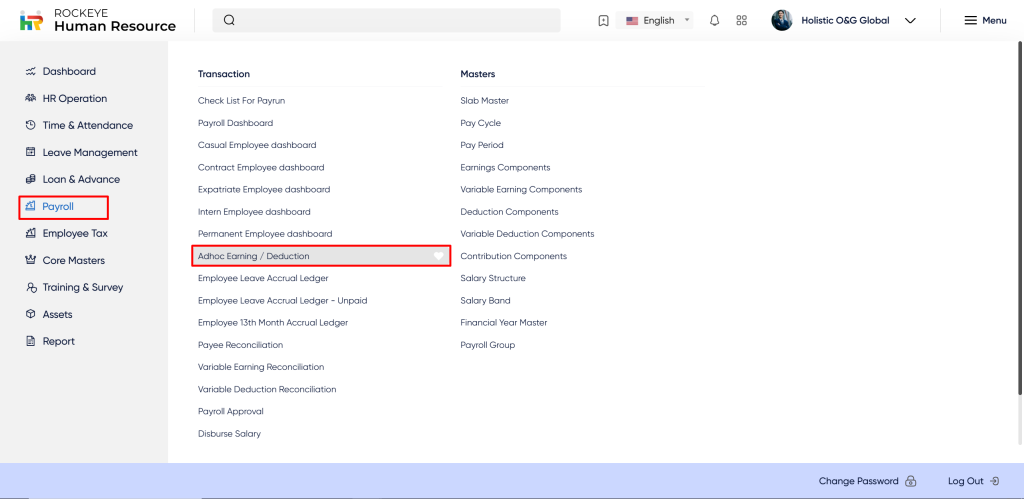Open the notifications bell icon

click(x=714, y=20)
